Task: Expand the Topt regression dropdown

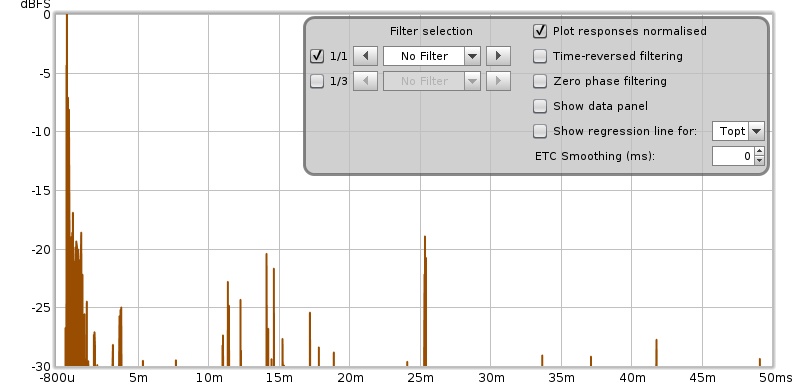Action: point(738,131)
